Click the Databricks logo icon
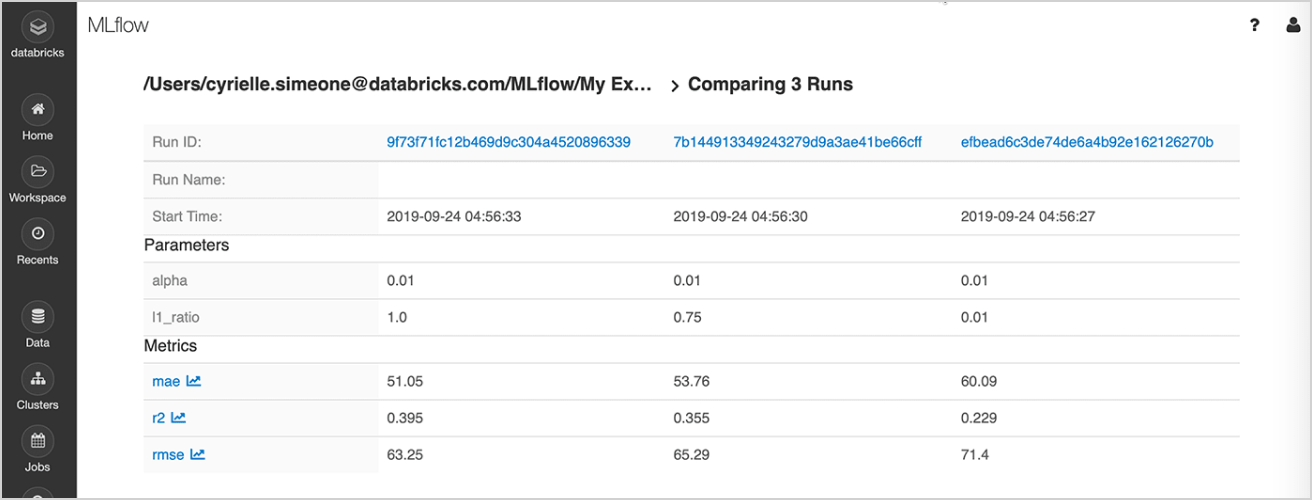 [x=38, y=26]
